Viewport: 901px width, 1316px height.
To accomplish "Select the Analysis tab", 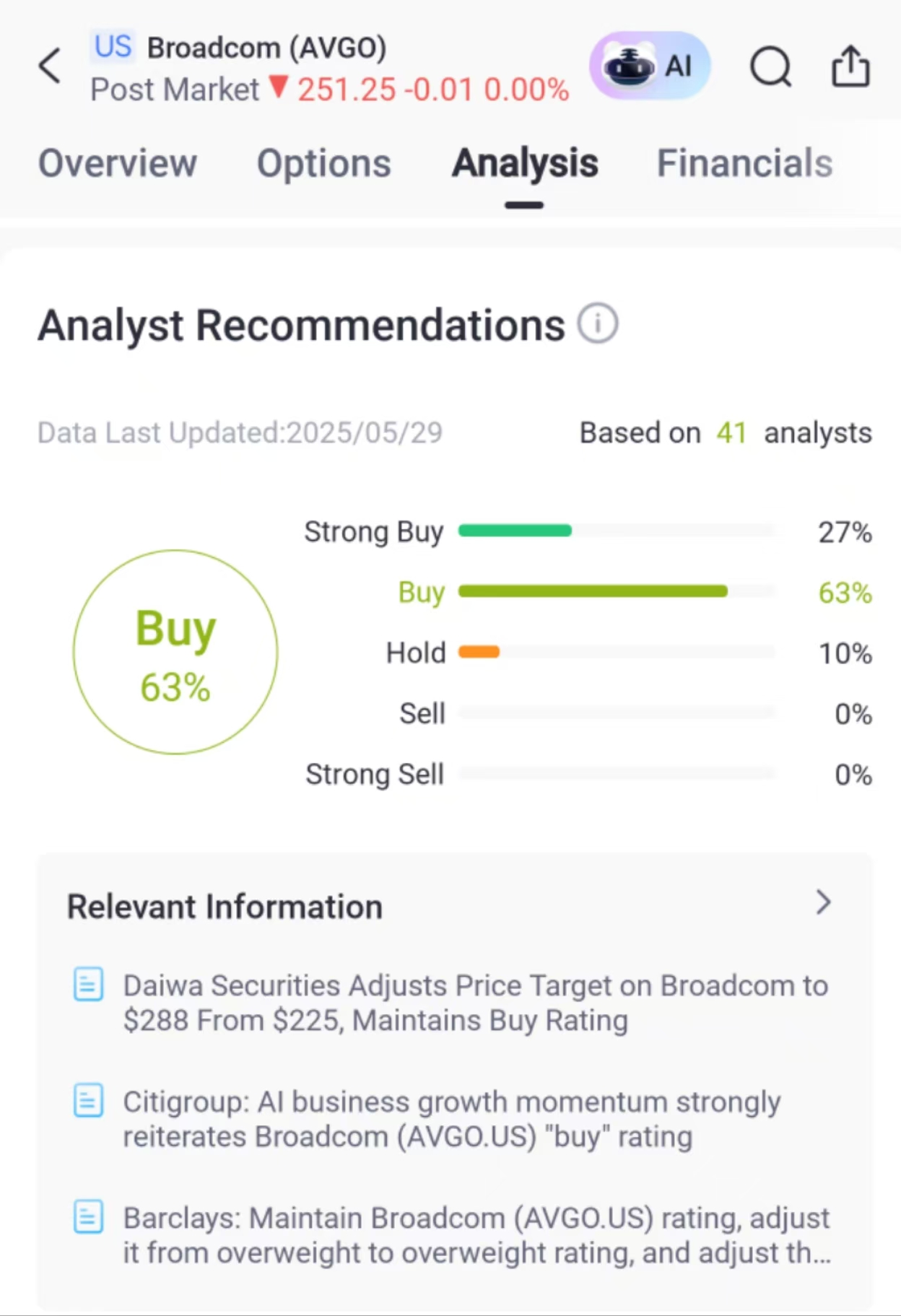I will [x=525, y=165].
